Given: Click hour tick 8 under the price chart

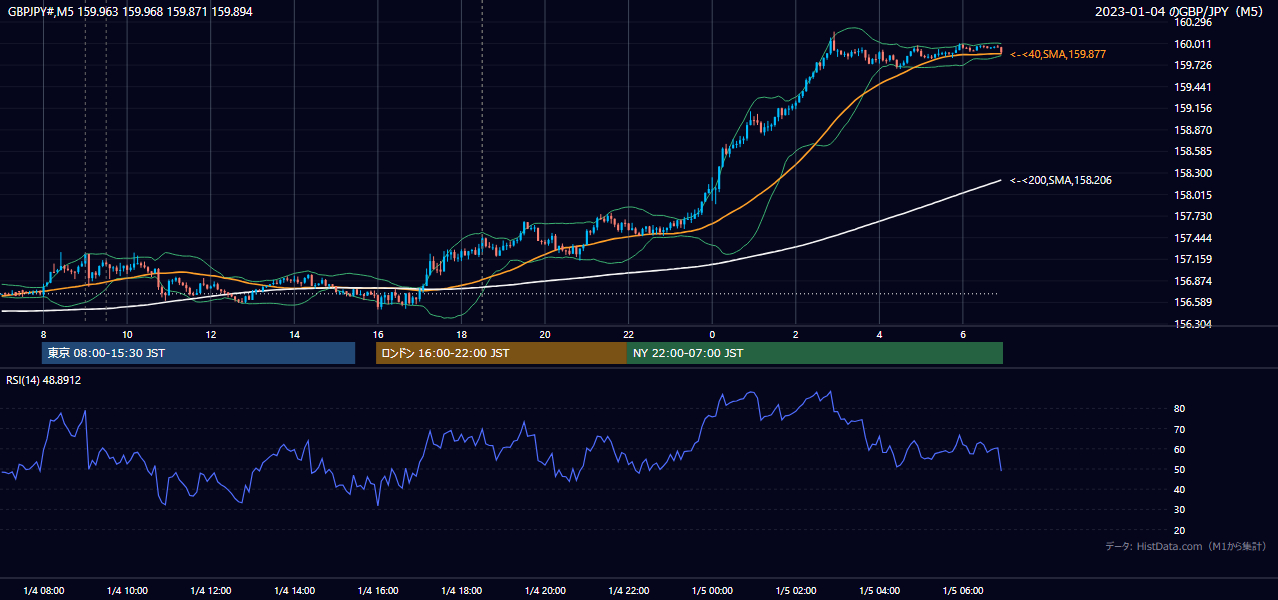Looking at the screenshot, I should (43, 334).
